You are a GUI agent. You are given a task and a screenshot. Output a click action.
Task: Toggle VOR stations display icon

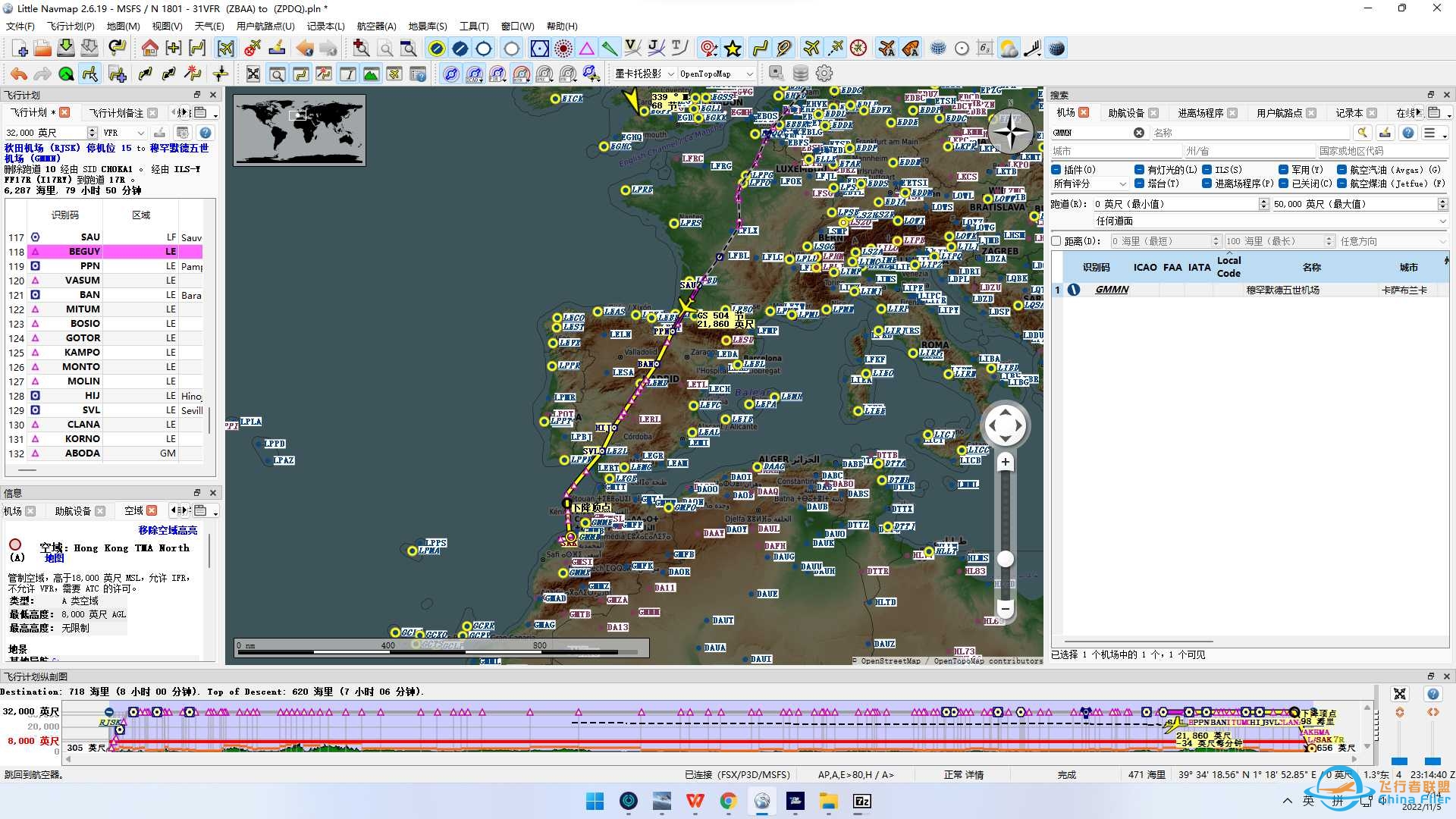(539, 49)
